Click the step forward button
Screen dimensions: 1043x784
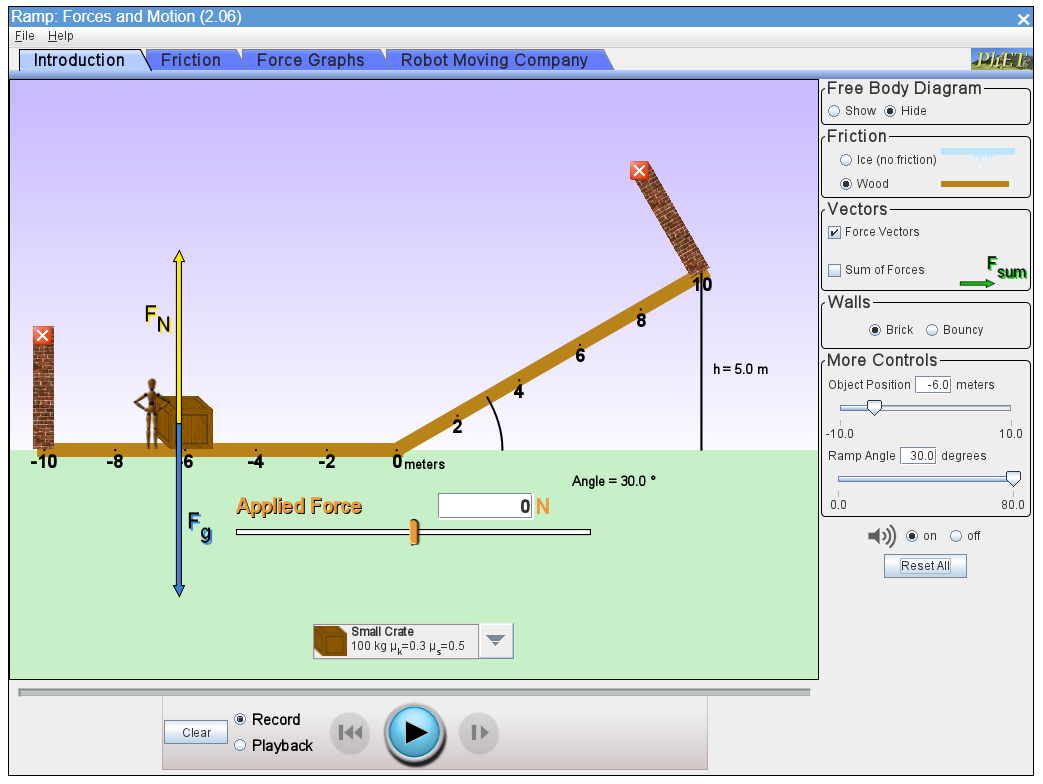[479, 733]
